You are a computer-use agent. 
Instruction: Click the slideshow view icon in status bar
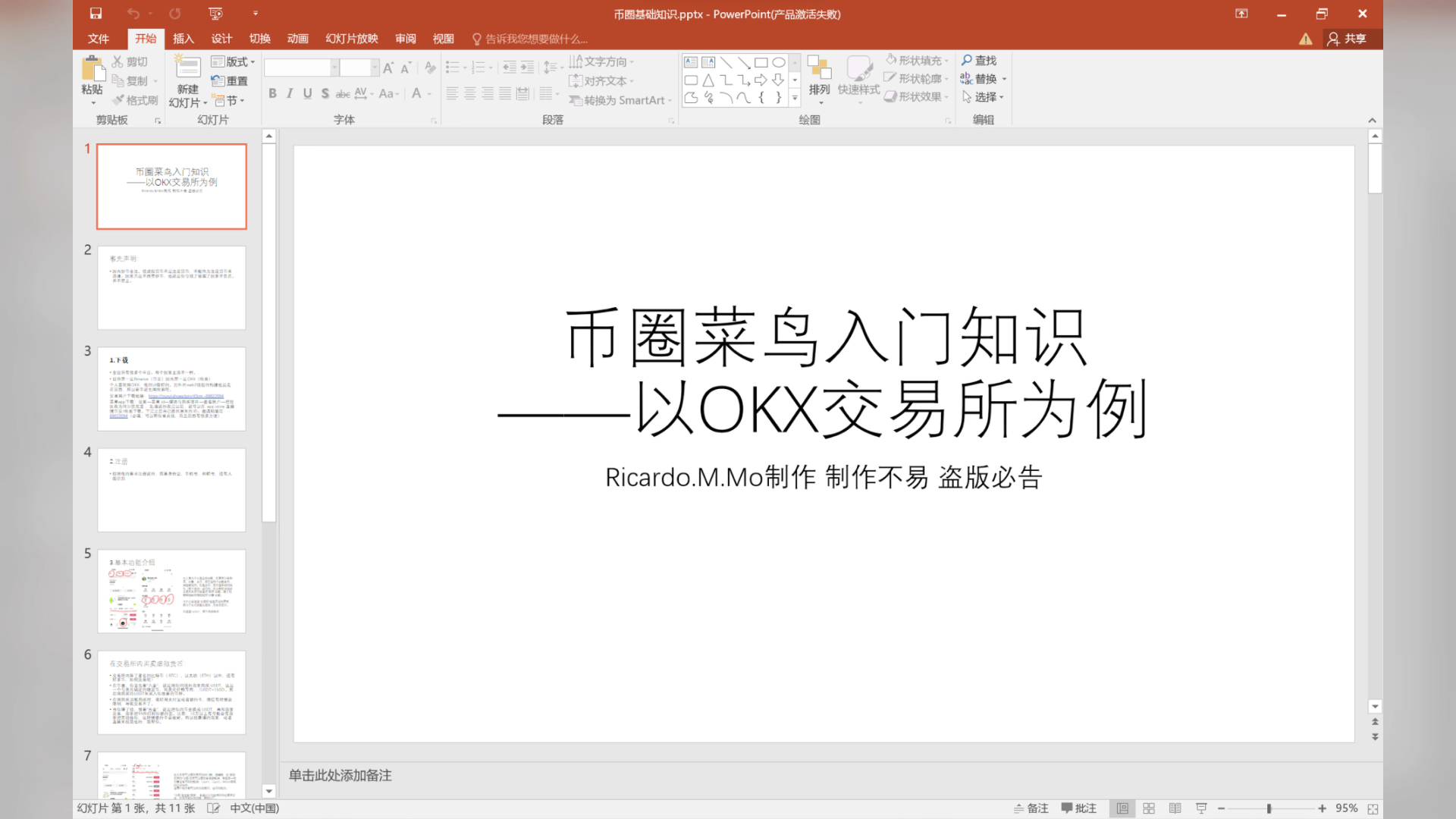[x=1201, y=808]
